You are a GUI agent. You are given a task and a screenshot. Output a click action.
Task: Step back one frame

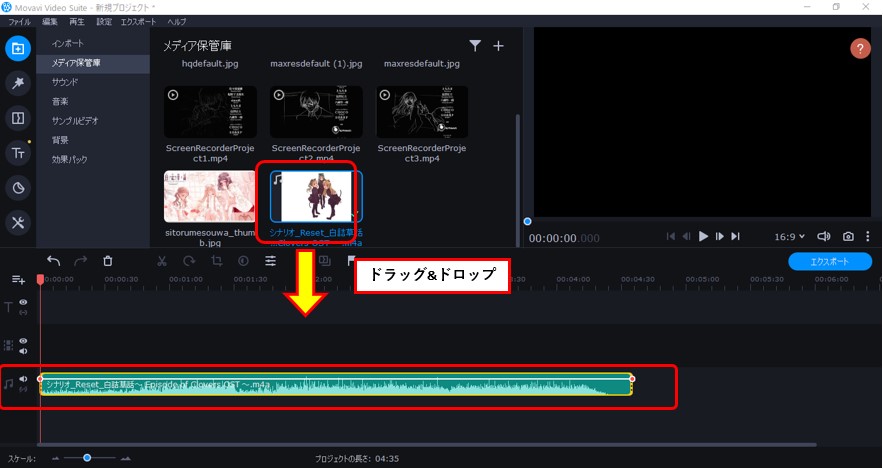[x=686, y=236]
